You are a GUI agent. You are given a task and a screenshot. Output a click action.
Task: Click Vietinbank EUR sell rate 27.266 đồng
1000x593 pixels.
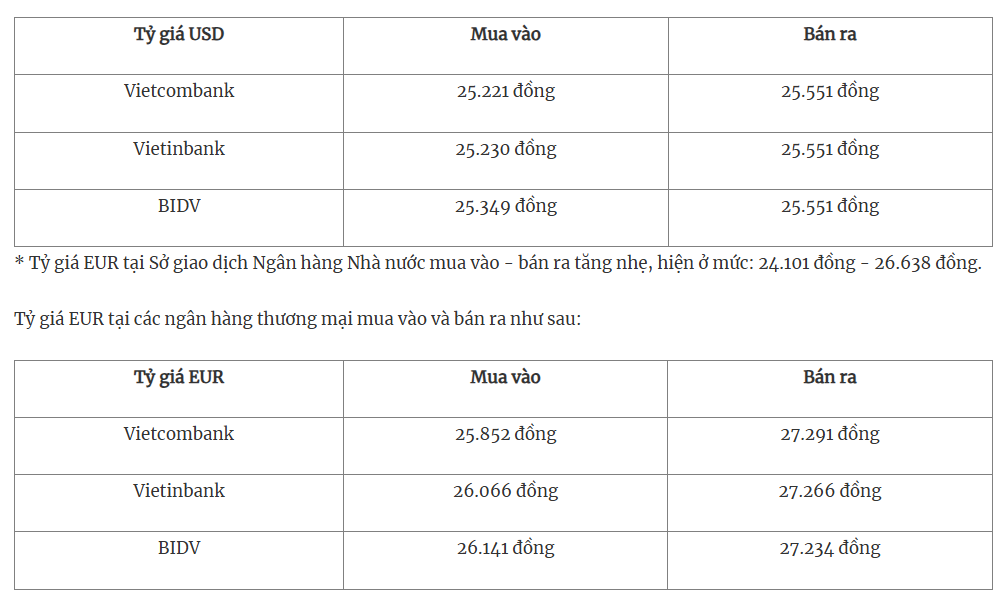[830, 491]
